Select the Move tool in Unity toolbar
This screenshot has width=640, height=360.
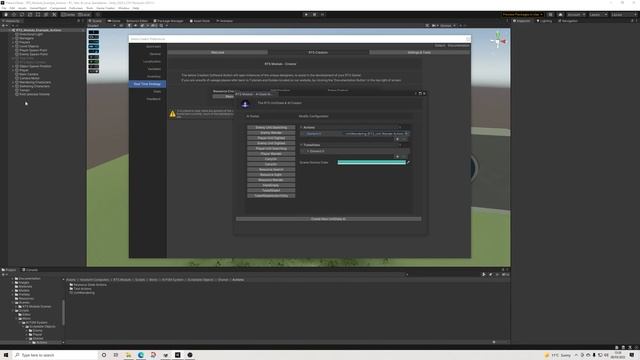click(13, 15)
